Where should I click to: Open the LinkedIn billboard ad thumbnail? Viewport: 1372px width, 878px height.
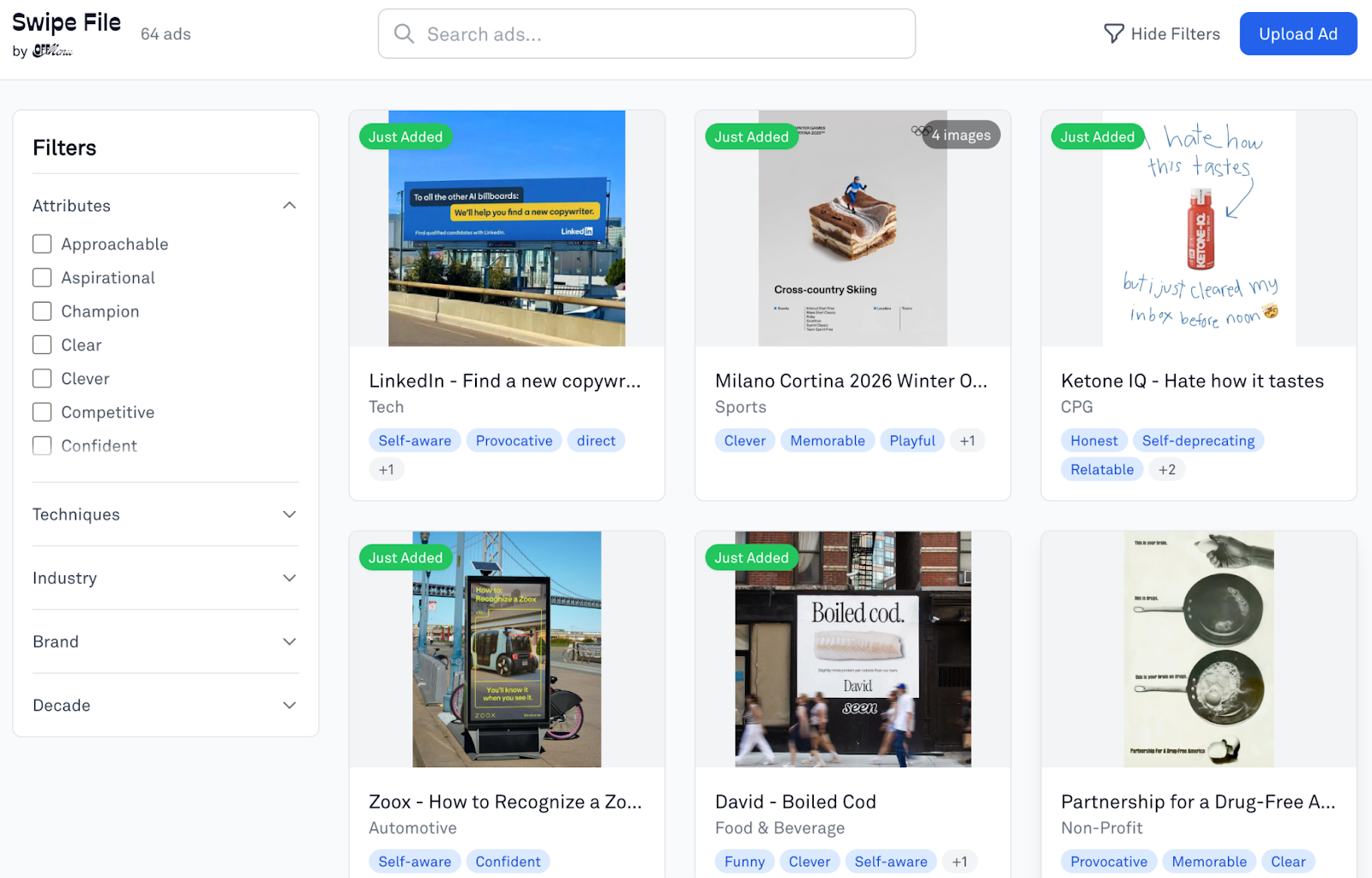click(507, 228)
